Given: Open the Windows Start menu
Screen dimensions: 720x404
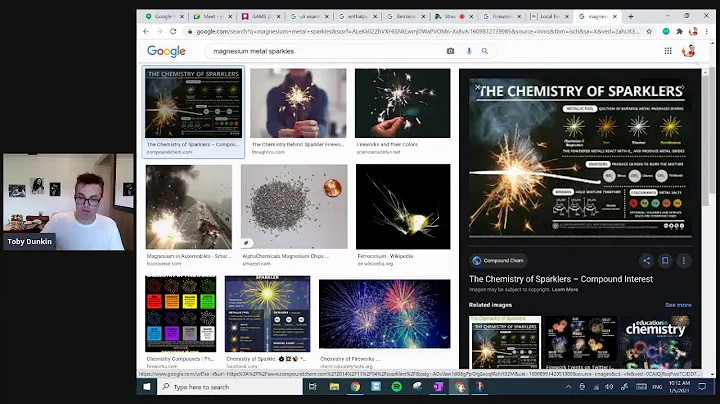Looking at the screenshot, I should point(147,387).
